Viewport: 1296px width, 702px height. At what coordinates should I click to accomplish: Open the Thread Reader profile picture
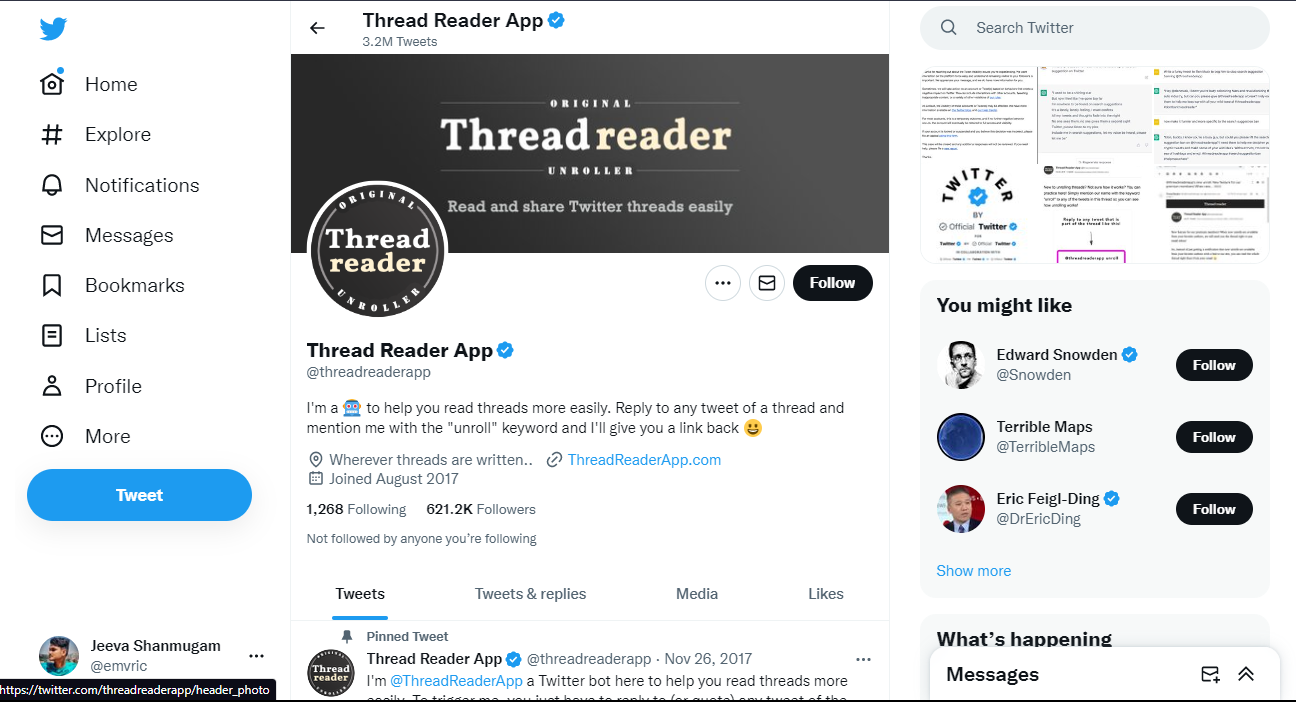tap(377, 251)
